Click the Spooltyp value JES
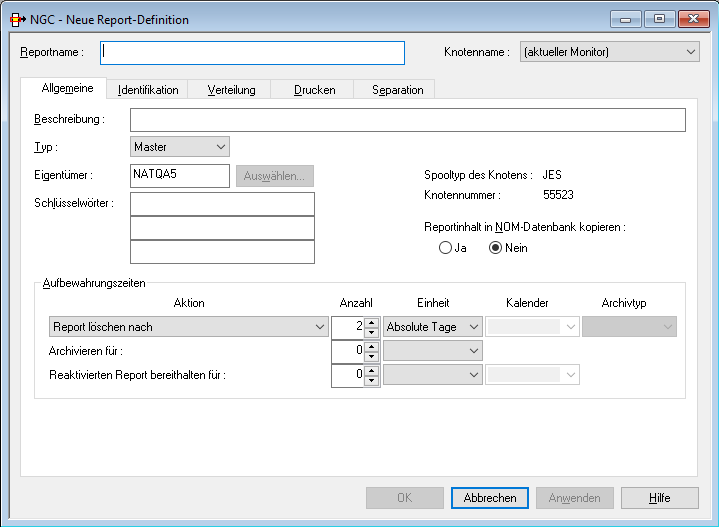 click(552, 175)
